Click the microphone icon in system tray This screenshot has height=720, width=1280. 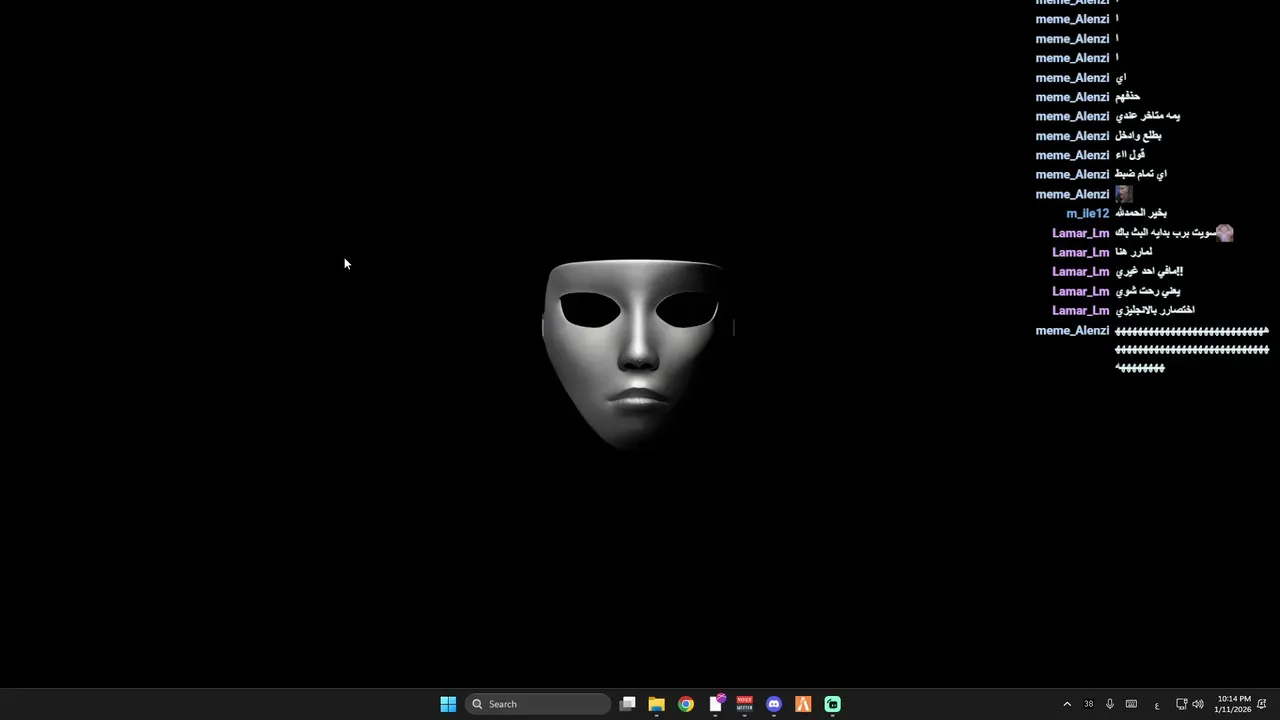(1110, 704)
